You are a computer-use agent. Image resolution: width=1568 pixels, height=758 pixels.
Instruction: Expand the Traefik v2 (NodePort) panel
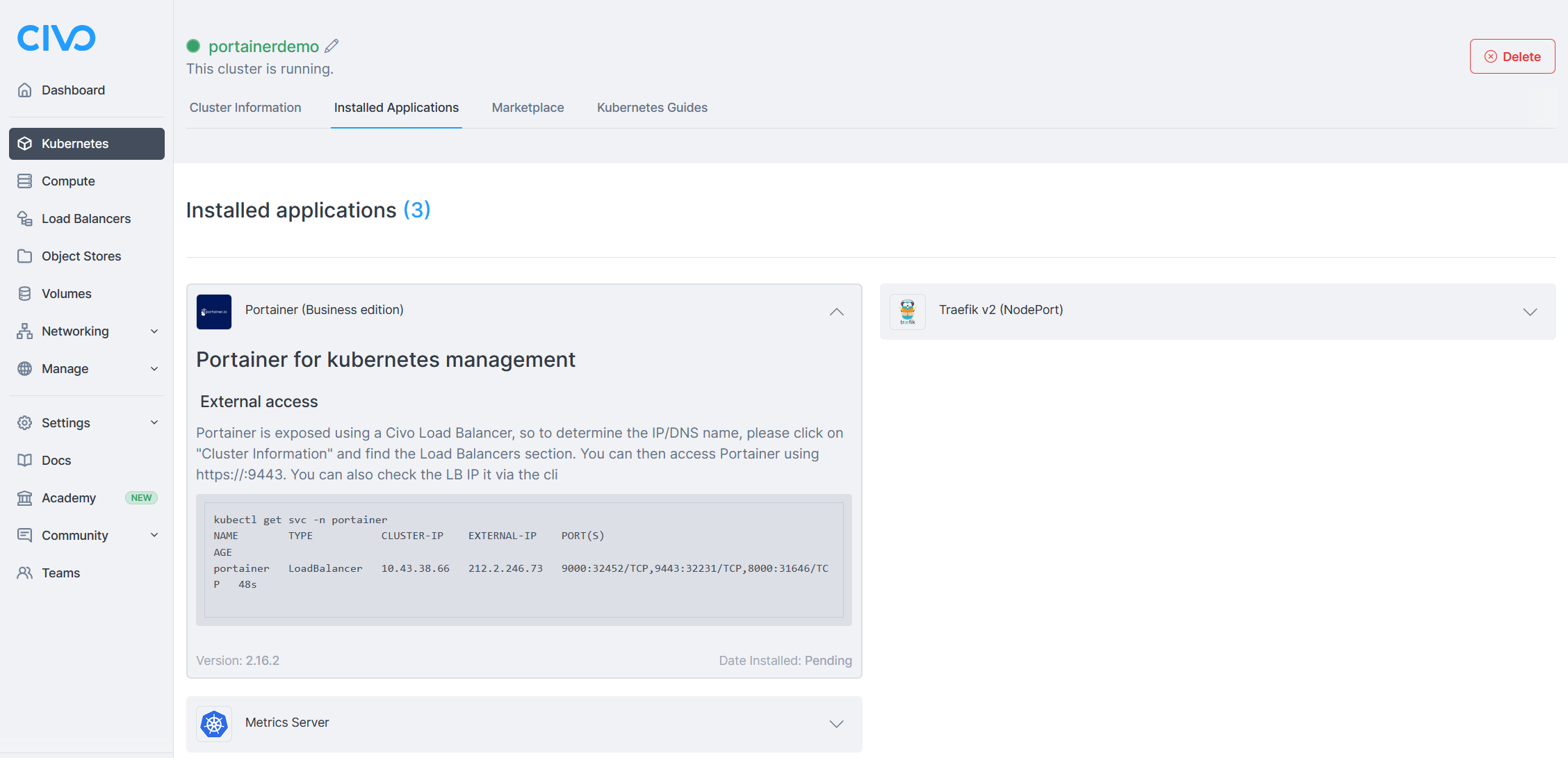1530,312
